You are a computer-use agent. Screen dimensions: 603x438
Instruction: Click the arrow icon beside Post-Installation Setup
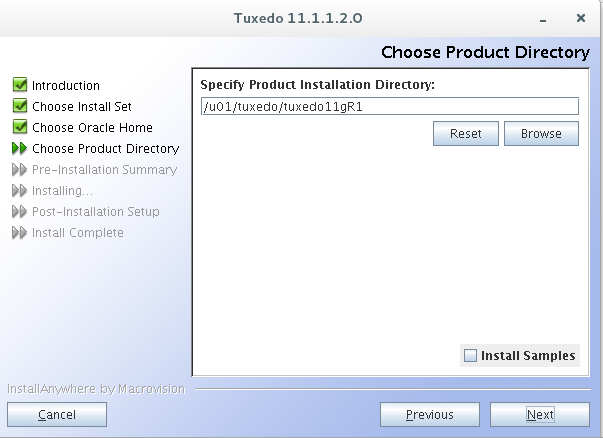19,212
